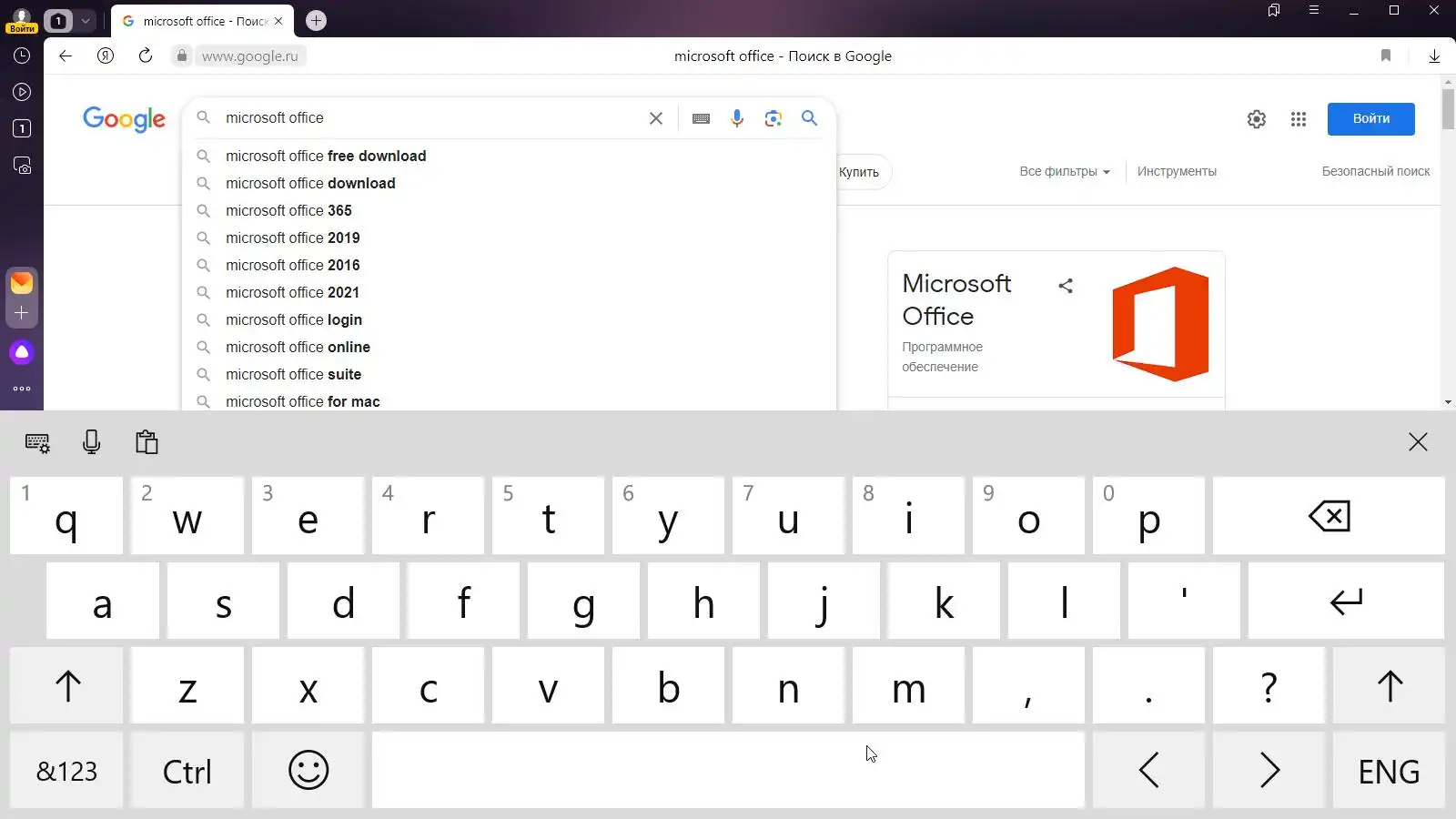Switch keyboard to &123 symbols layout
The image size is (1456, 819).
(x=66, y=771)
